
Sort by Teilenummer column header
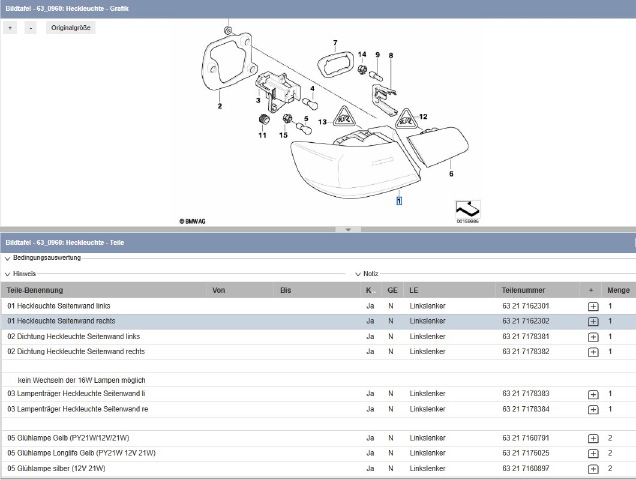tap(523, 290)
